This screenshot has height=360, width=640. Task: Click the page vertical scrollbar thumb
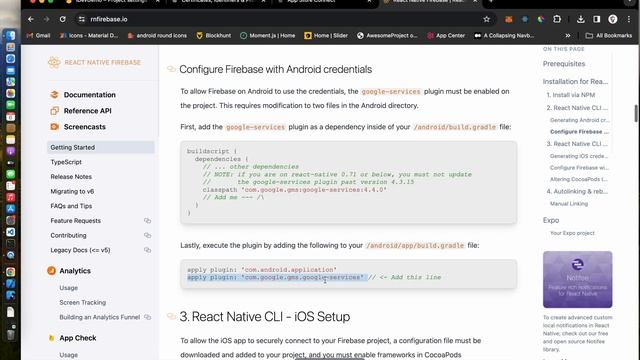[636, 113]
